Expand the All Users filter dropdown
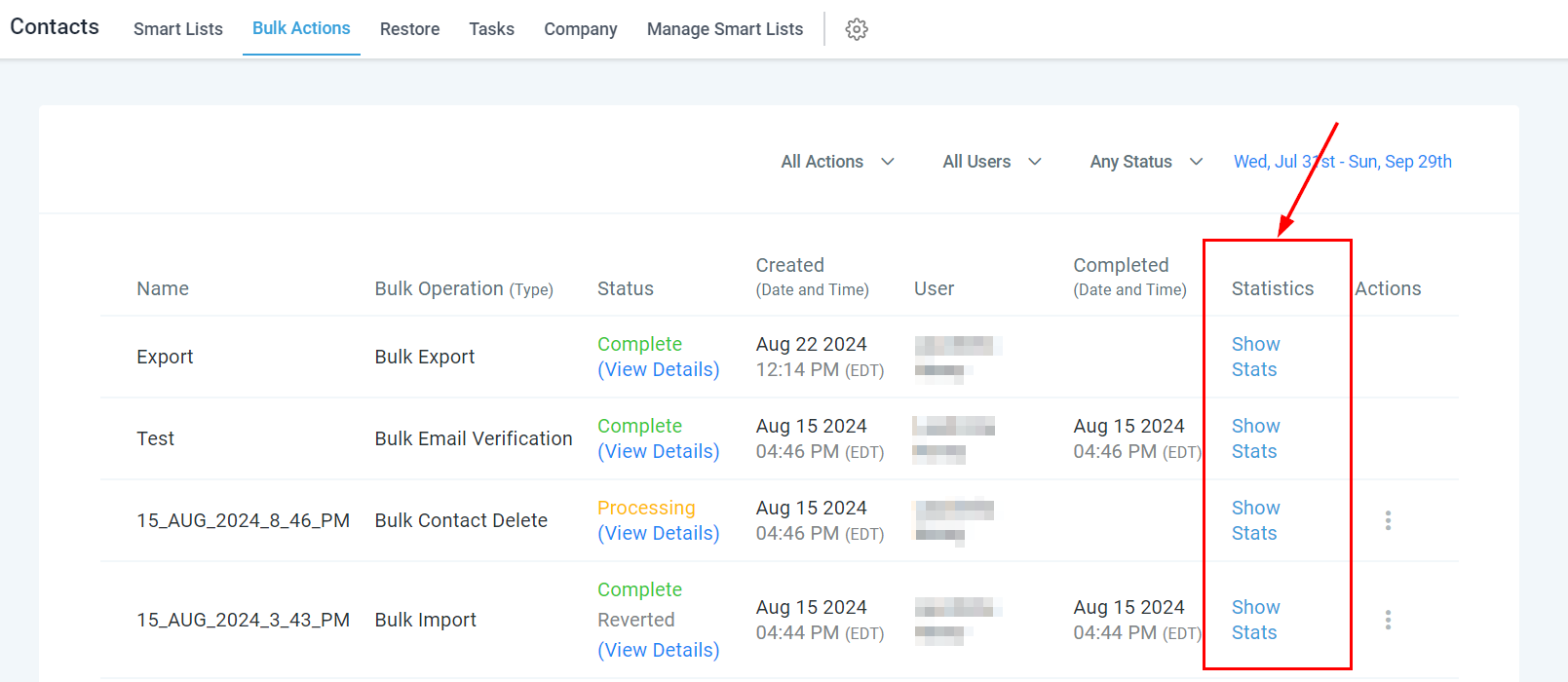Screen dimensions: 1568x682 tap(992, 162)
